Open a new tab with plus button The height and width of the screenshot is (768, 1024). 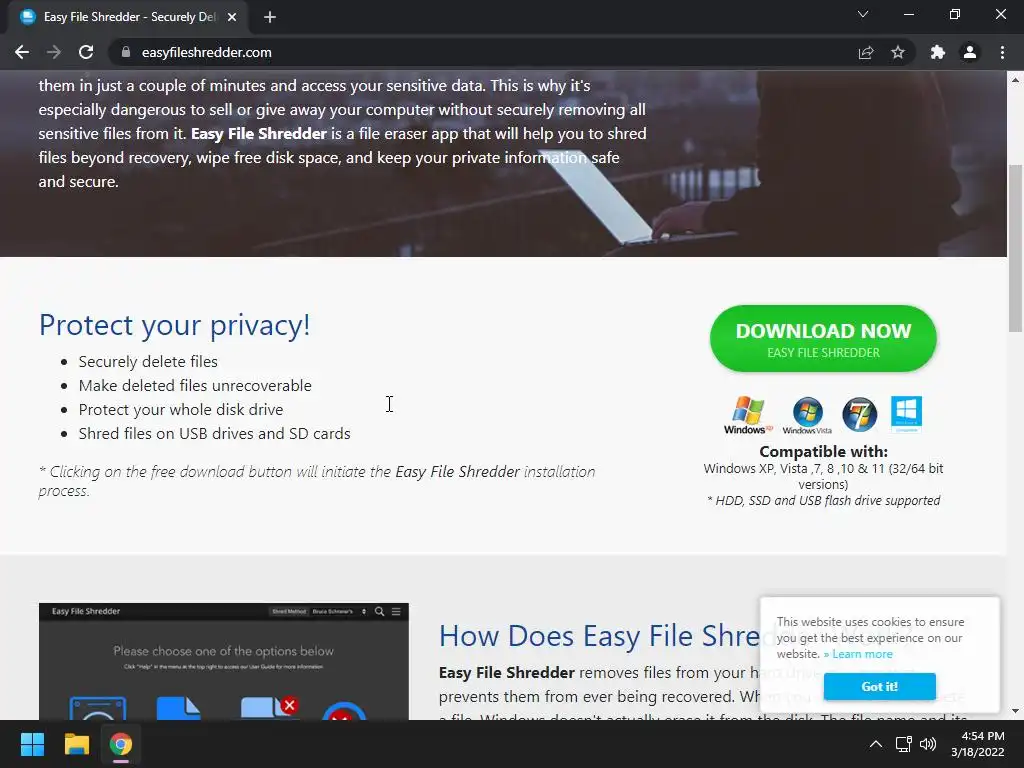[x=270, y=17]
